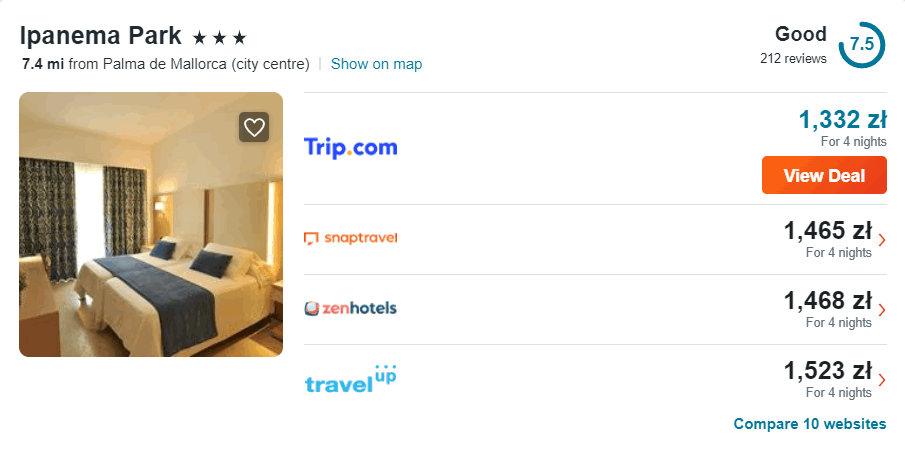Image resolution: width=905 pixels, height=451 pixels.
Task: Click the Trip.com logo
Action: 351,148
